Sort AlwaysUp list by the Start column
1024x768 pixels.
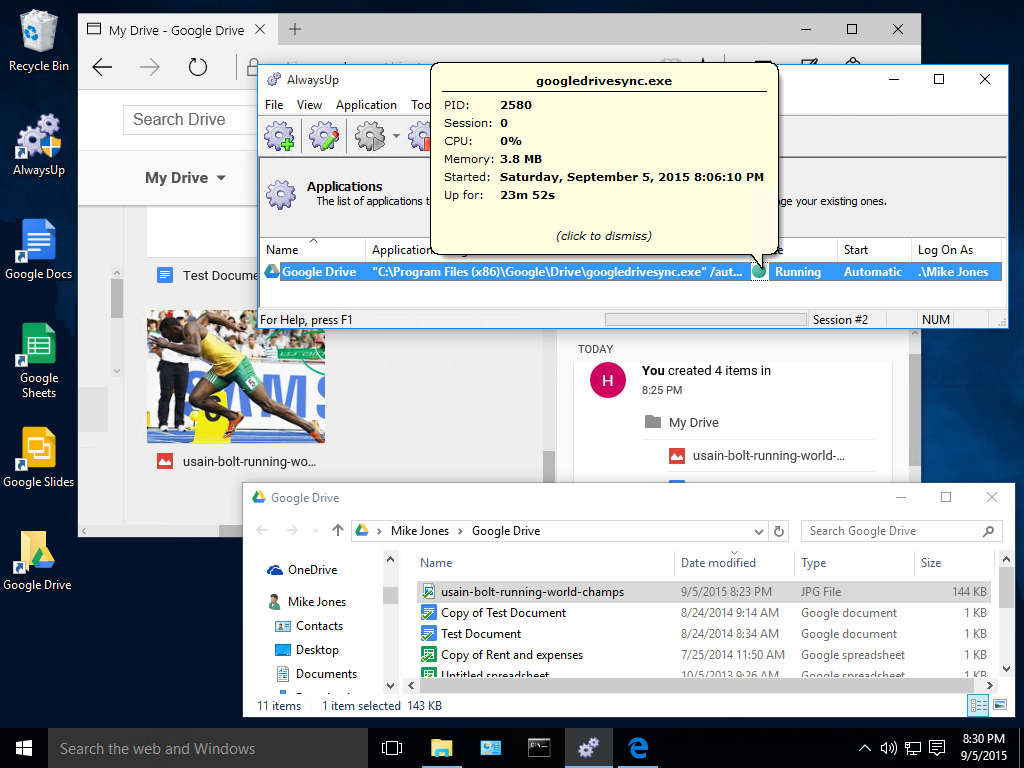pyautogui.click(x=873, y=249)
